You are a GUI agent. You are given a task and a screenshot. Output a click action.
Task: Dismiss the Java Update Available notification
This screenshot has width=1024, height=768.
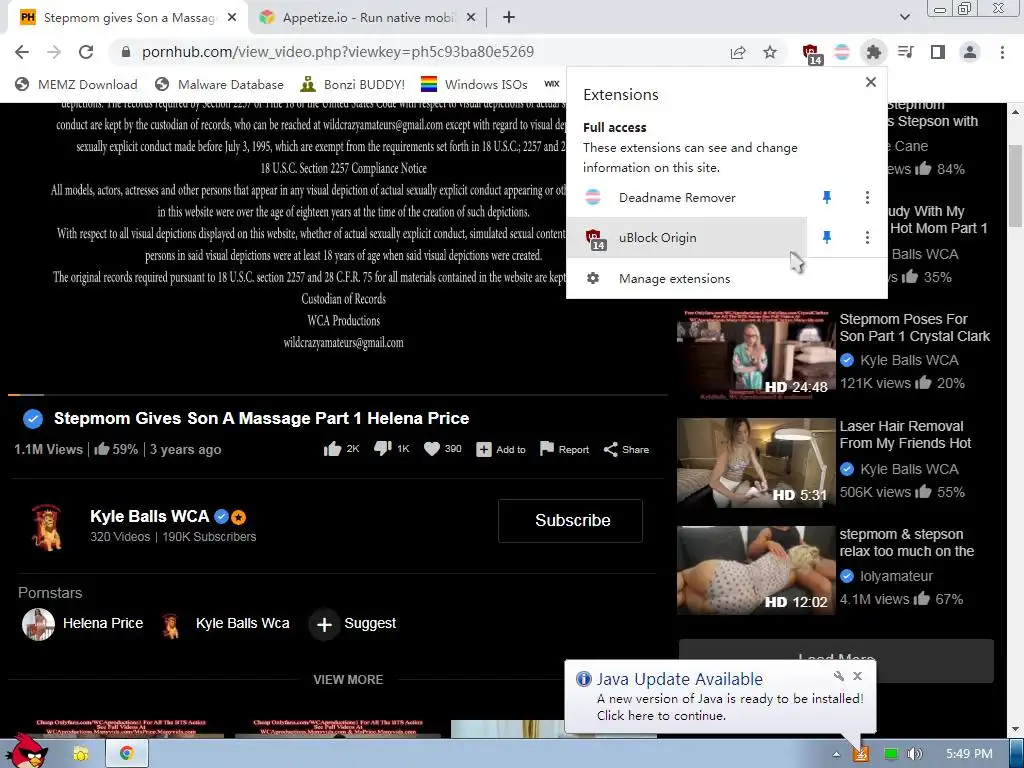coord(857,676)
